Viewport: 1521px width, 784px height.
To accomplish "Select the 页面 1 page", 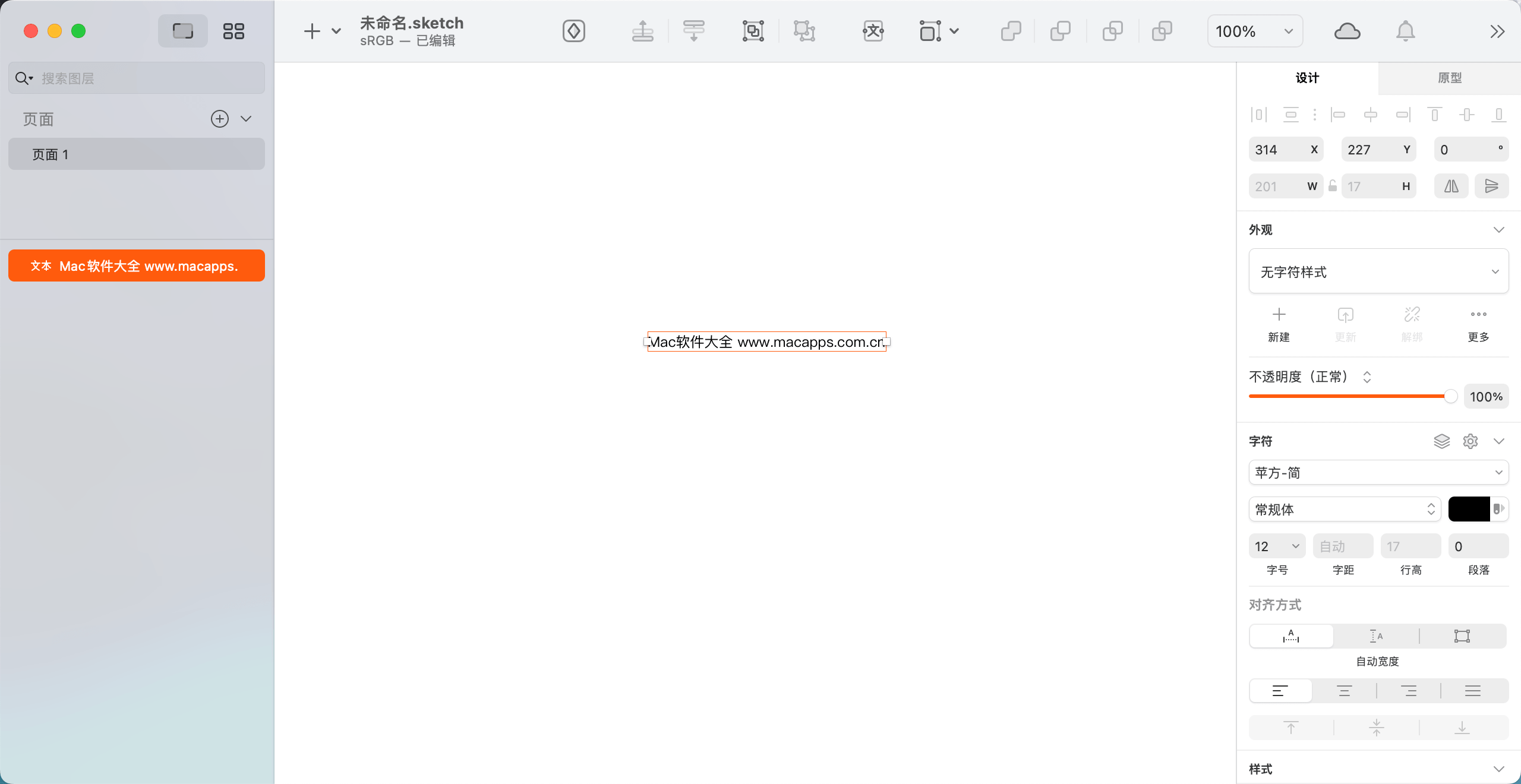I will 137,154.
